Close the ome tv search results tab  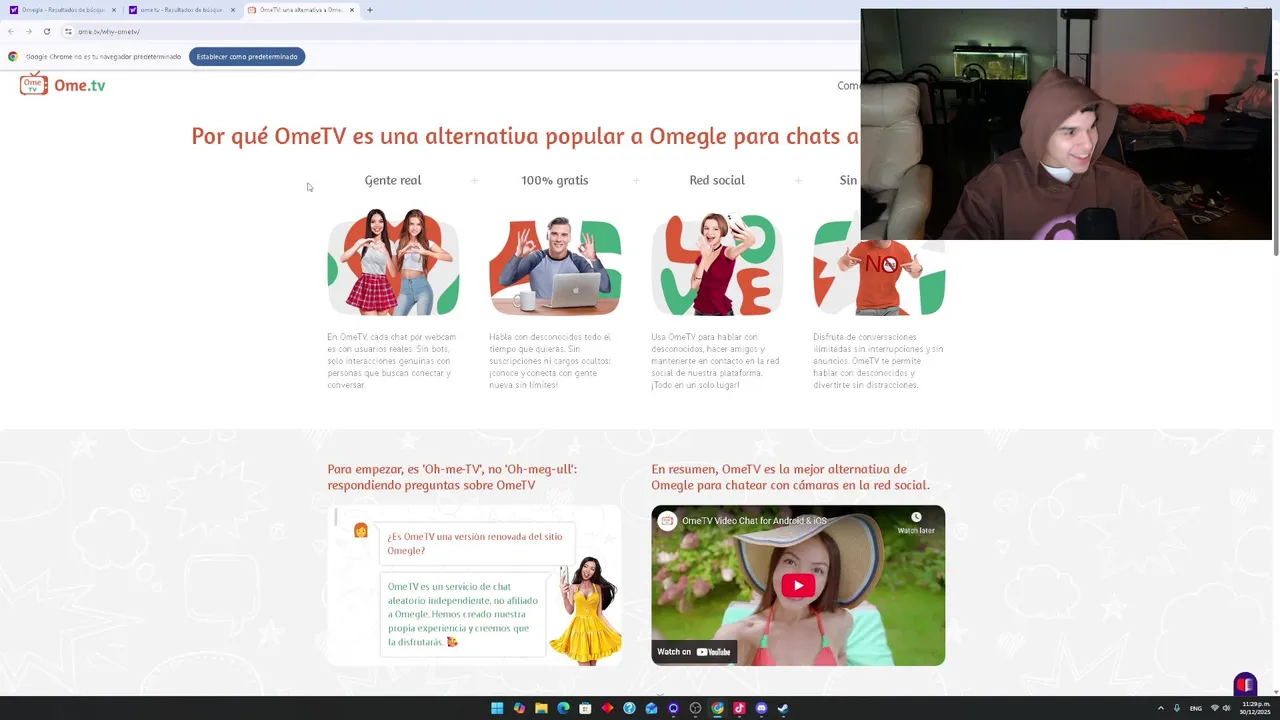233,10
